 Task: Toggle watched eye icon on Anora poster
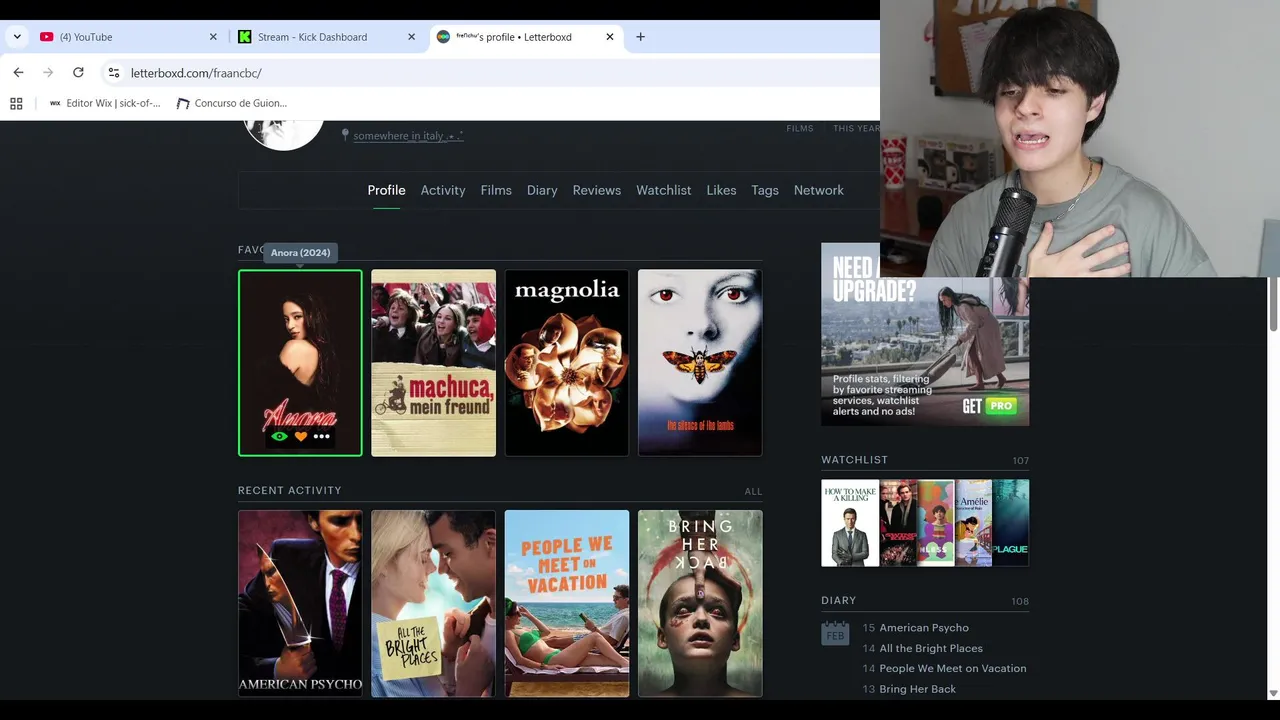(x=279, y=436)
